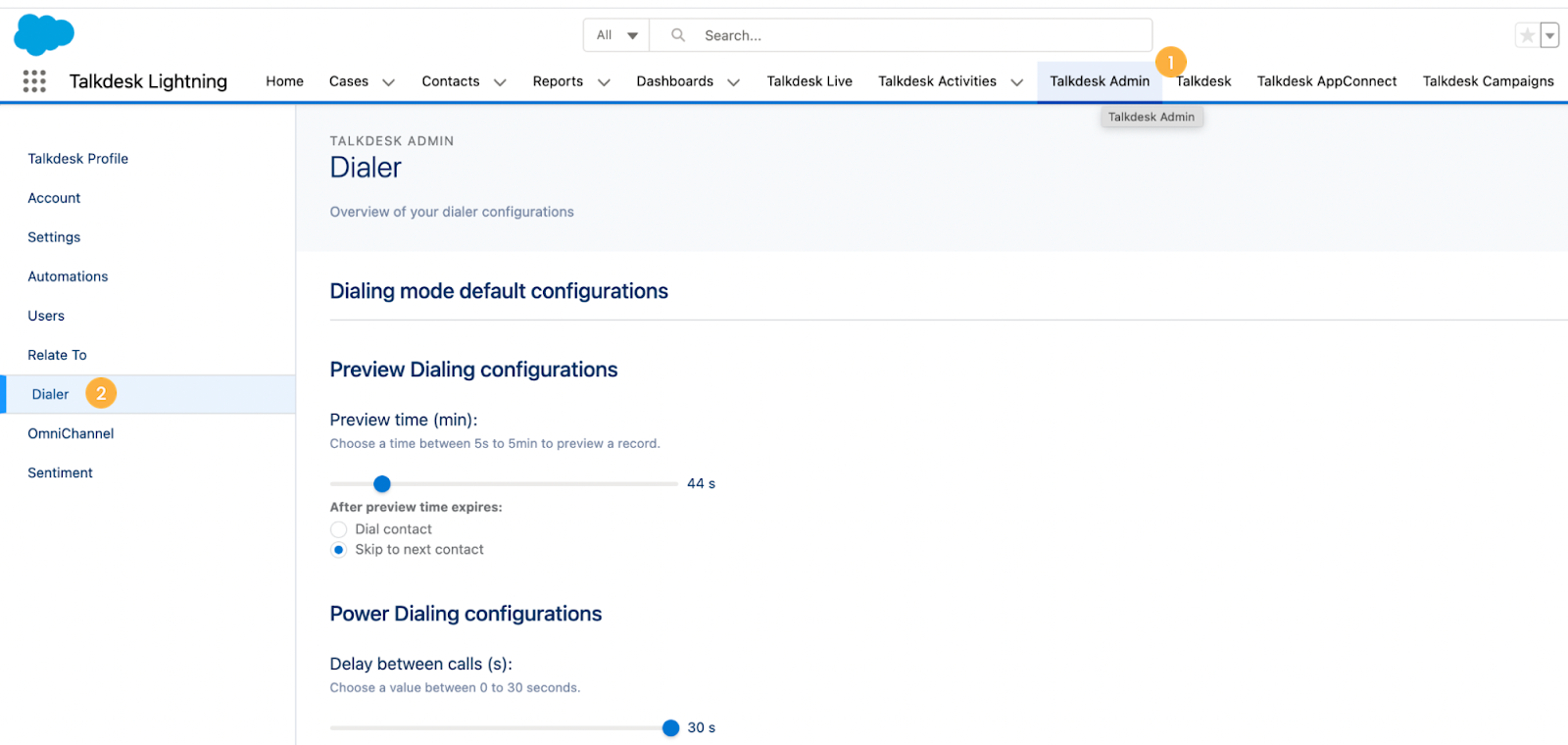Click the search magnifier icon

pyautogui.click(x=677, y=35)
